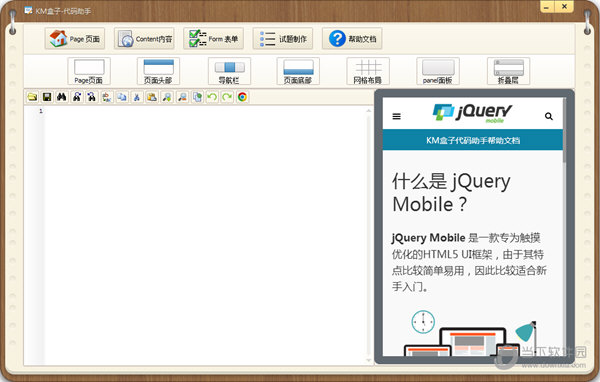
Task: Open the hamburger menu in jQuery preview
Action: point(396,116)
